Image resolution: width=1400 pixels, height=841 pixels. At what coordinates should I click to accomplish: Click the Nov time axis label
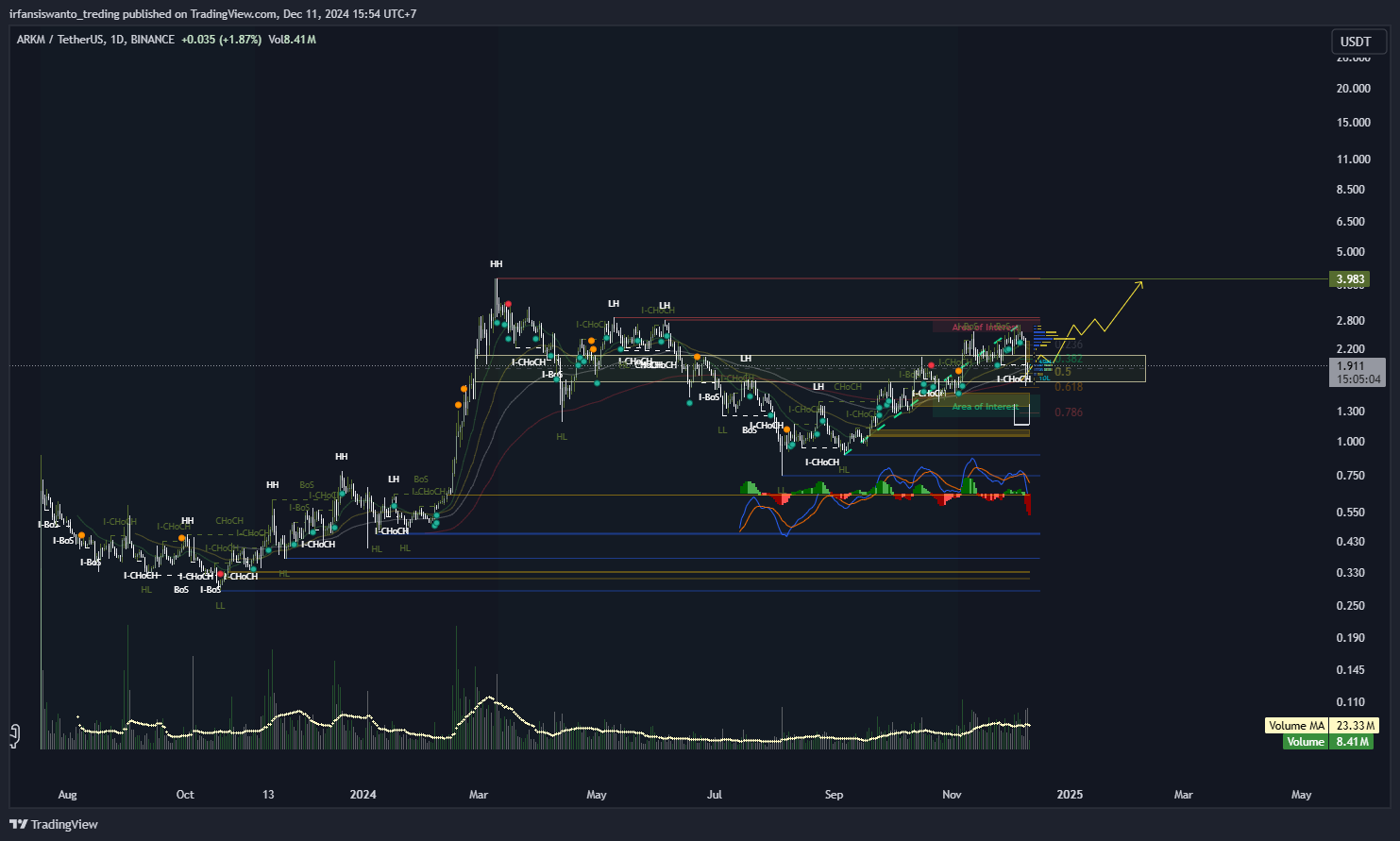pyautogui.click(x=952, y=794)
